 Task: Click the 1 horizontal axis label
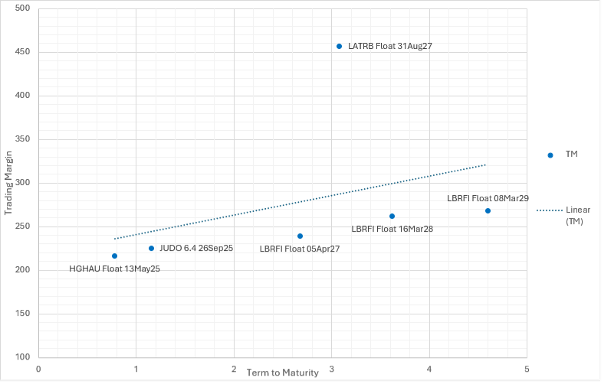pos(136,369)
